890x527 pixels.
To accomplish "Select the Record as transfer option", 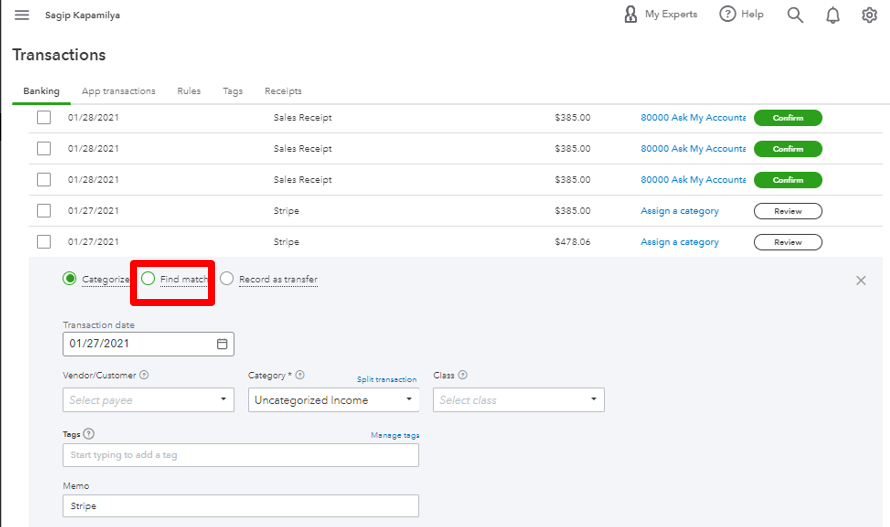I will [x=227, y=279].
